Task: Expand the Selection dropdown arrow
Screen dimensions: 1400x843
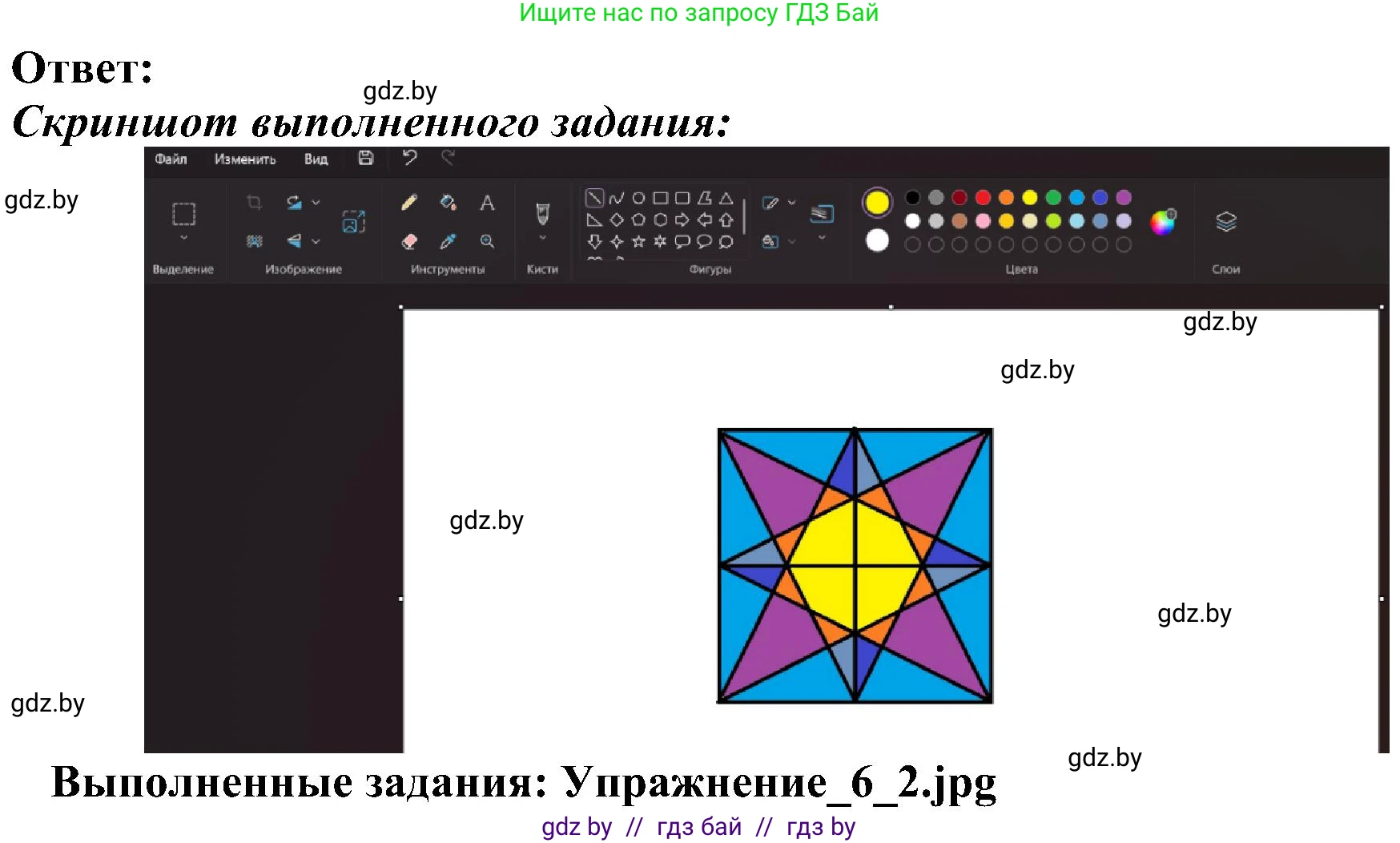Action: tap(183, 238)
